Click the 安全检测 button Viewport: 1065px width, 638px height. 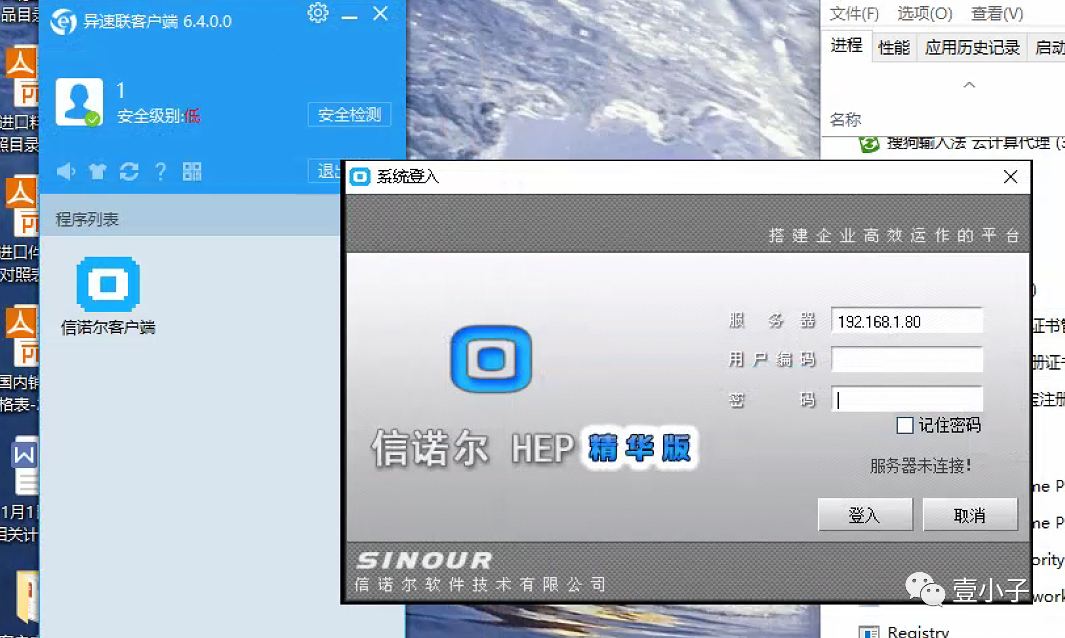pyautogui.click(x=350, y=114)
